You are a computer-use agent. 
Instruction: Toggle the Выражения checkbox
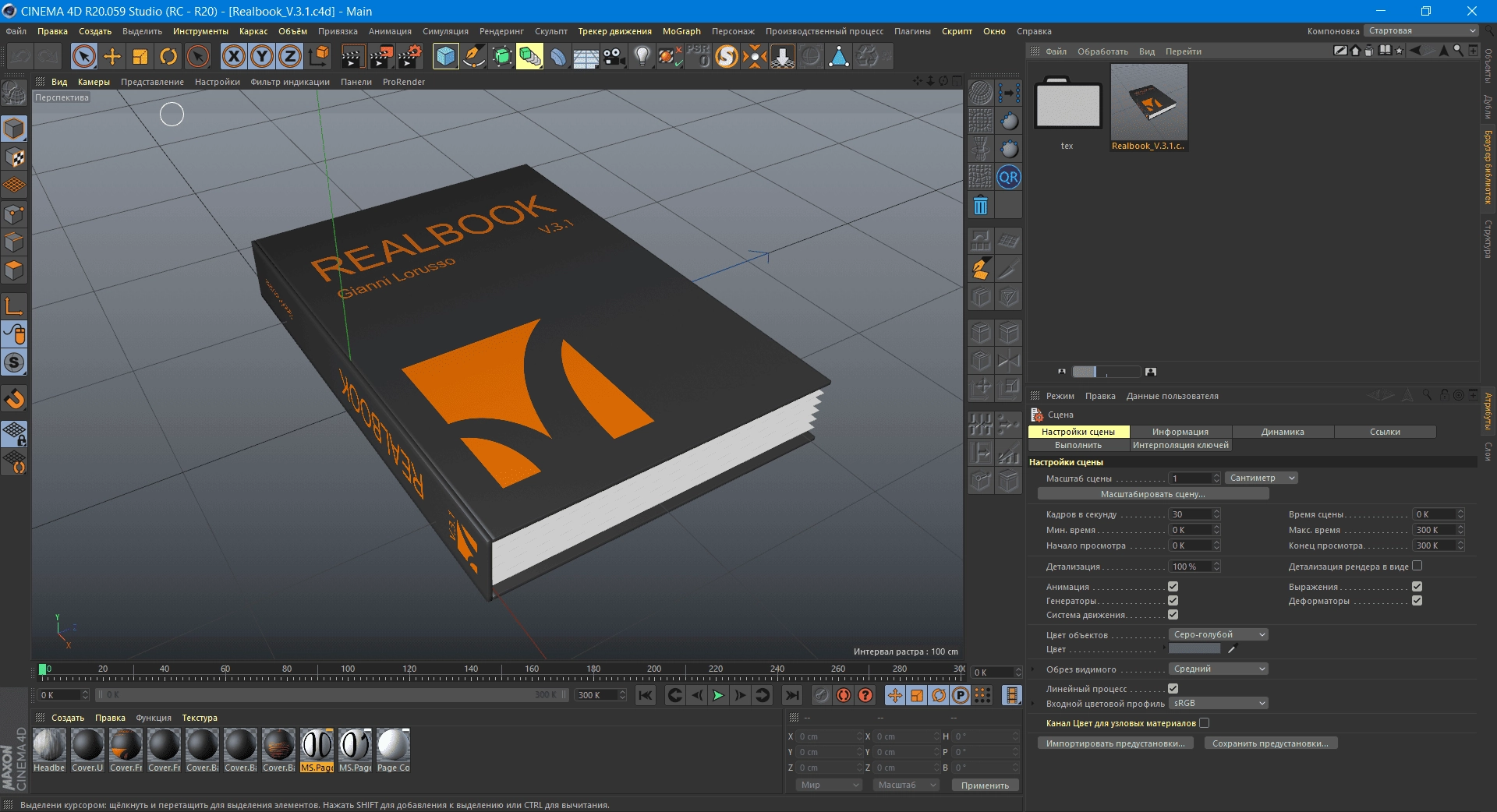[1417, 587]
